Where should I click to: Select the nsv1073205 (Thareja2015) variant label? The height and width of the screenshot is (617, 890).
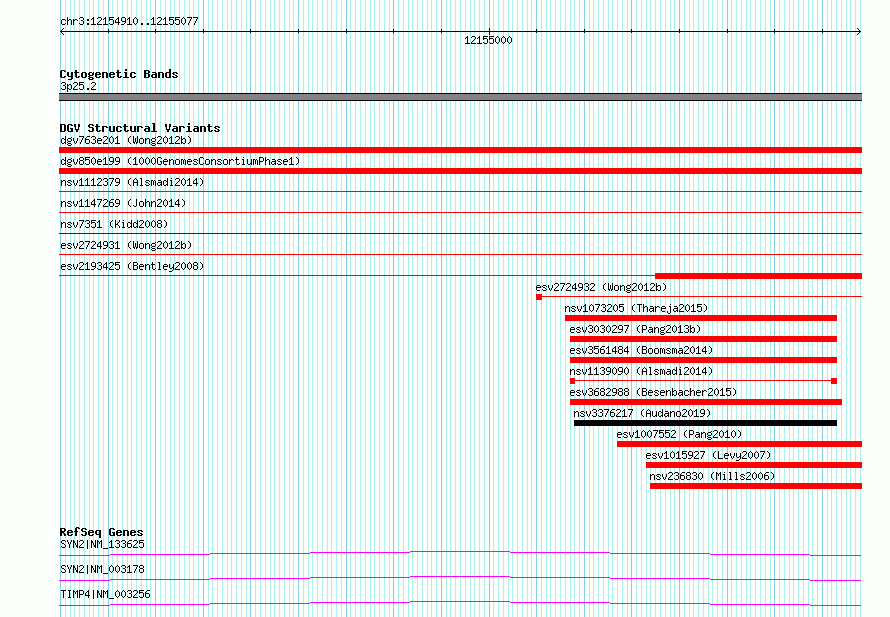pyautogui.click(x=636, y=308)
